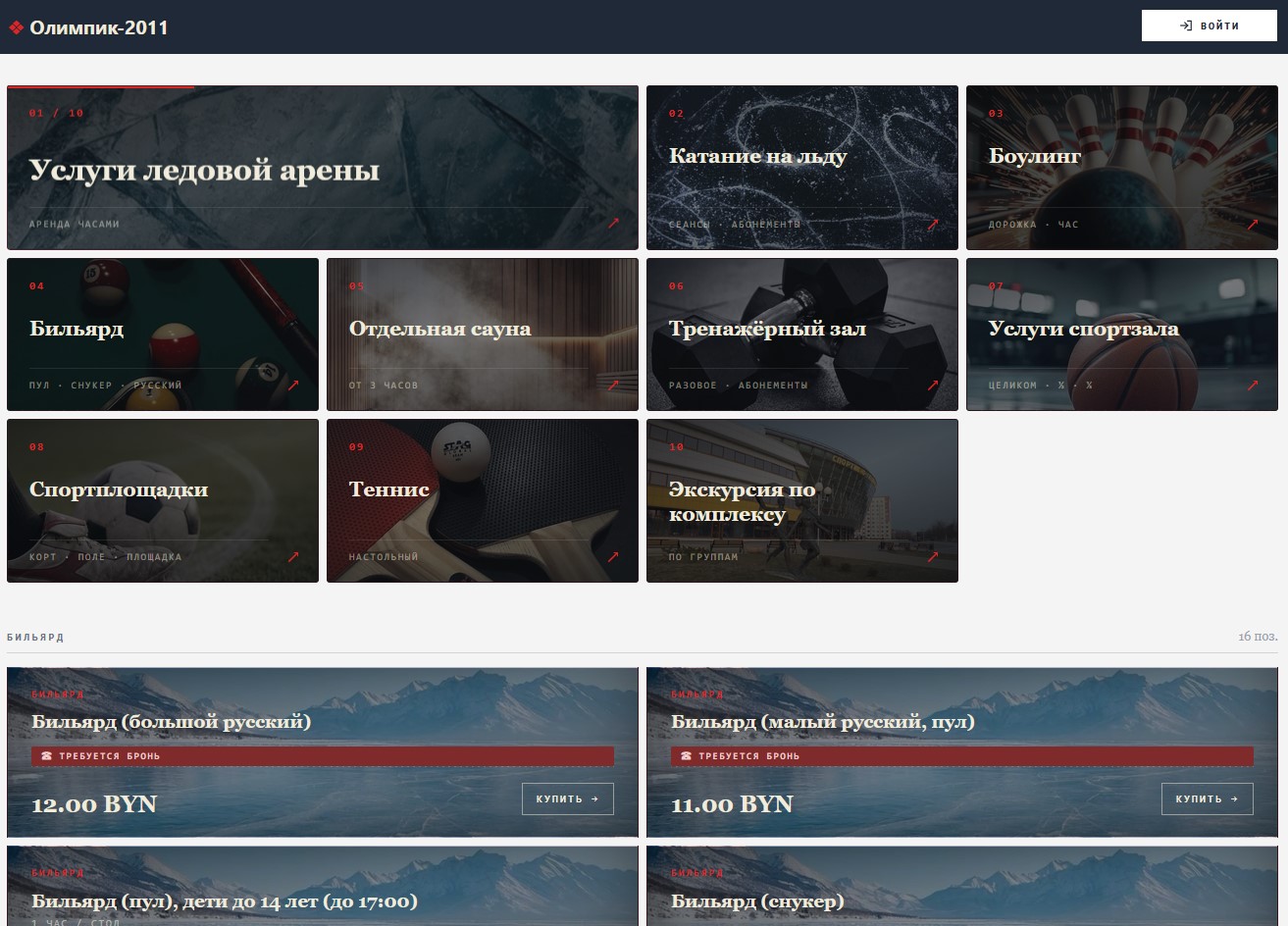Click the Требуется бронь badge on большой русский
Screen dimensions: 1288x926
[323, 756]
